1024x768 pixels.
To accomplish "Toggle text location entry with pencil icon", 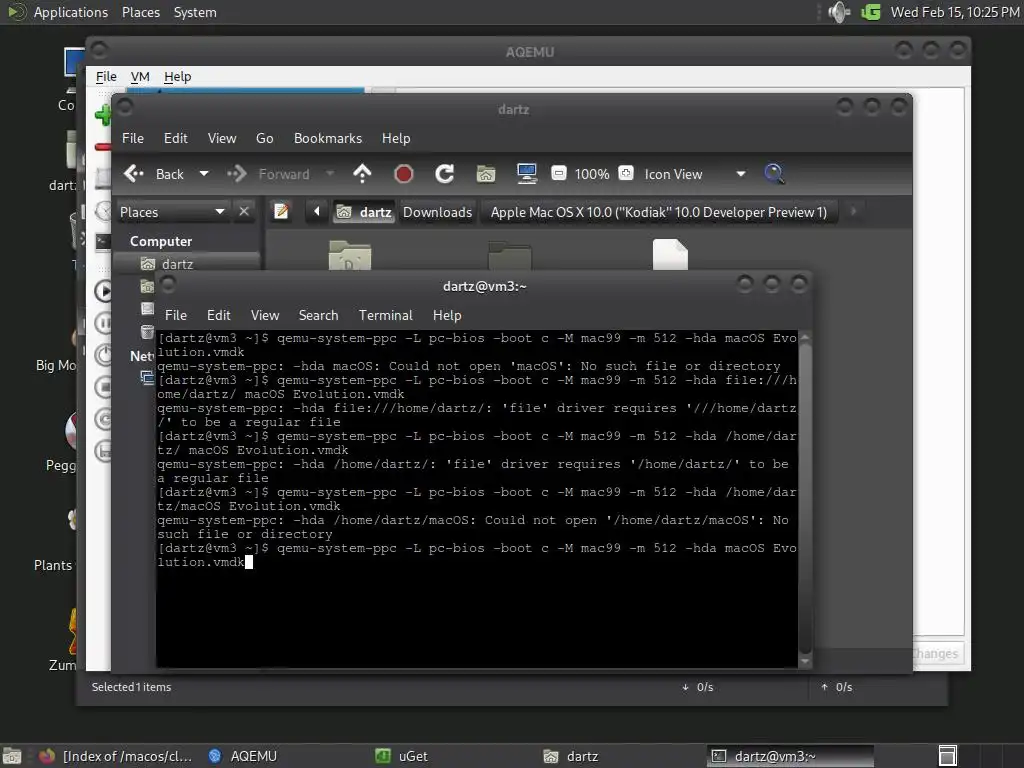I will click(x=281, y=212).
